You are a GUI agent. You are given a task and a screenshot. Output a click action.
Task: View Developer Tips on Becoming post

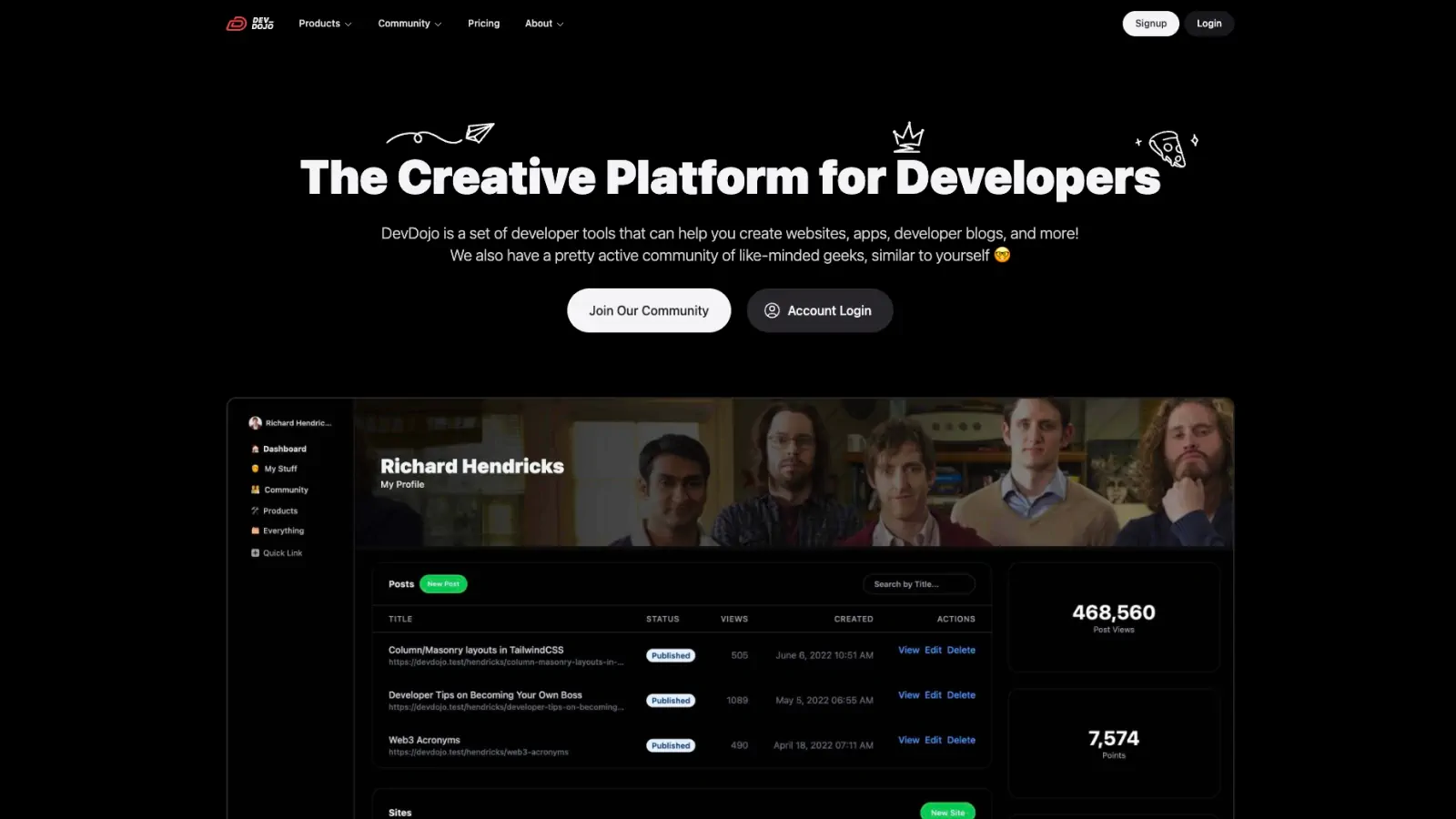click(x=908, y=695)
